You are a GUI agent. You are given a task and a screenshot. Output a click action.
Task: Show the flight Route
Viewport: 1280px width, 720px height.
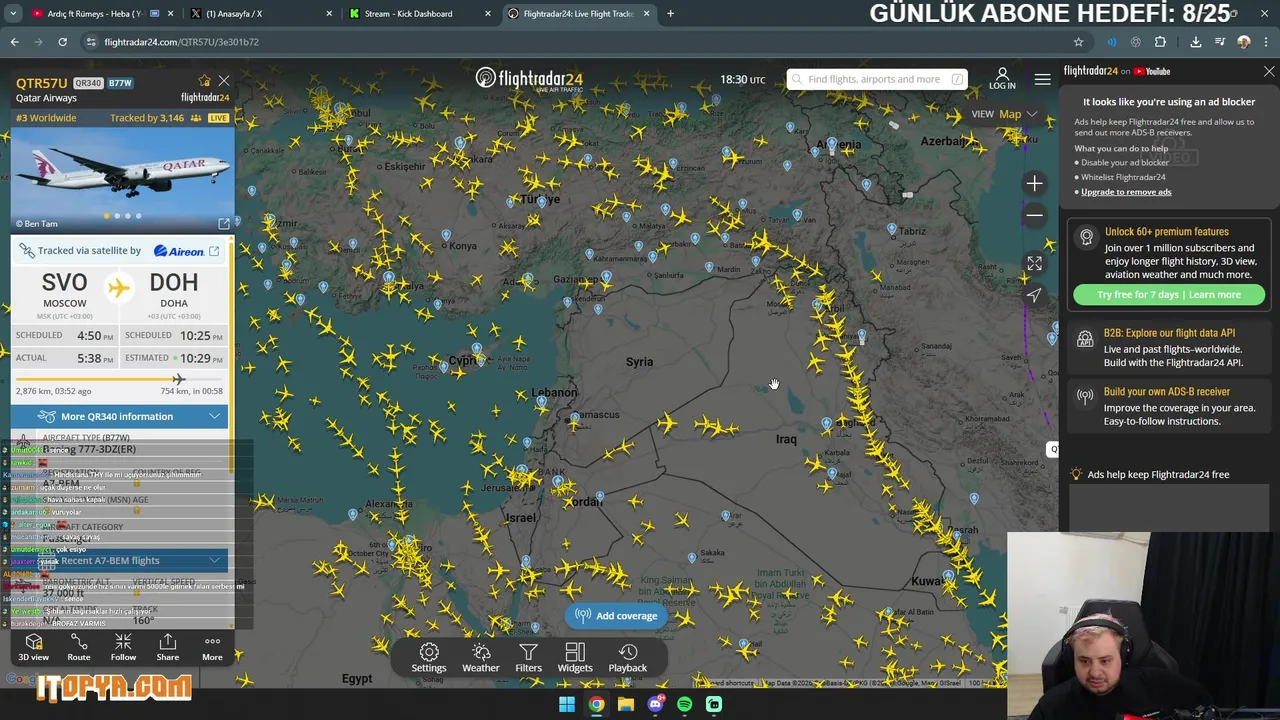point(79,647)
